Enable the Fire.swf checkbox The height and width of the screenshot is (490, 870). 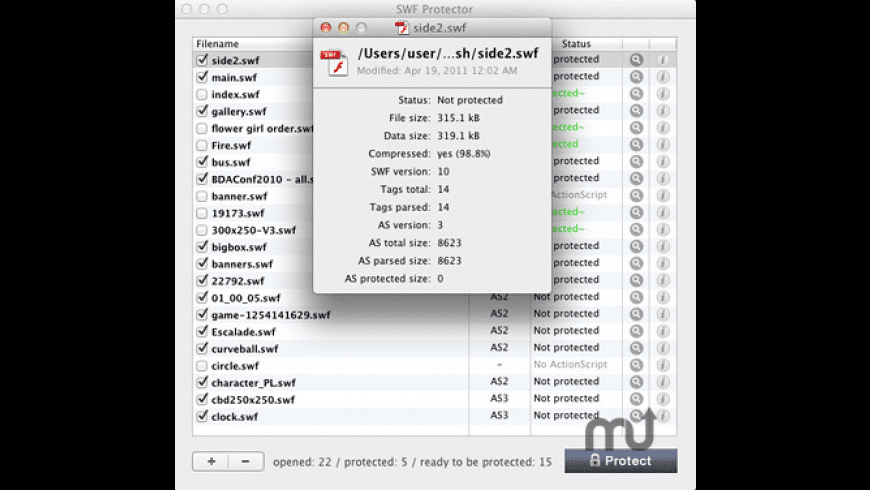pyautogui.click(x=202, y=145)
